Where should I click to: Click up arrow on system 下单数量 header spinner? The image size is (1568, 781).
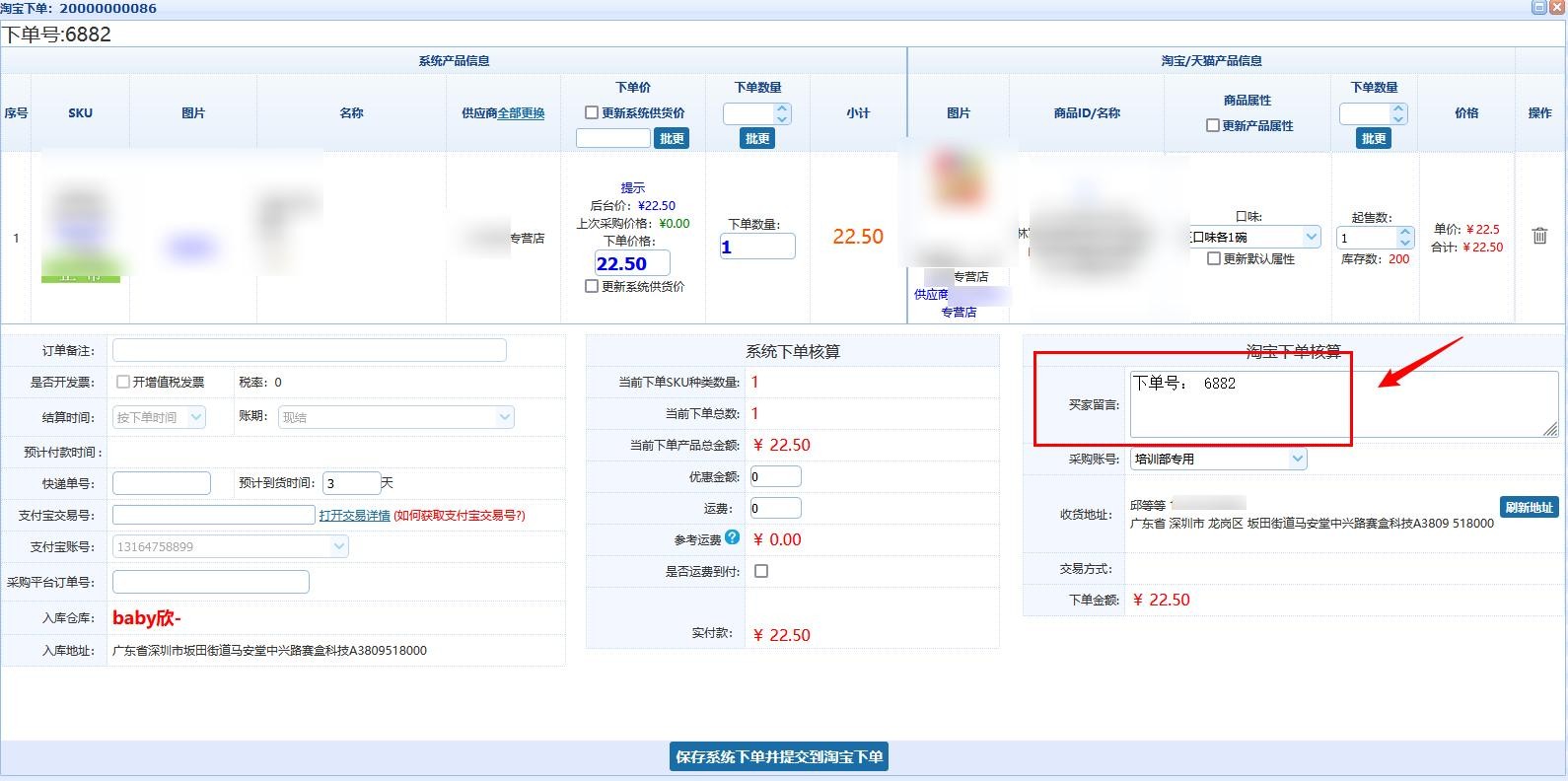(x=782, y=108)
